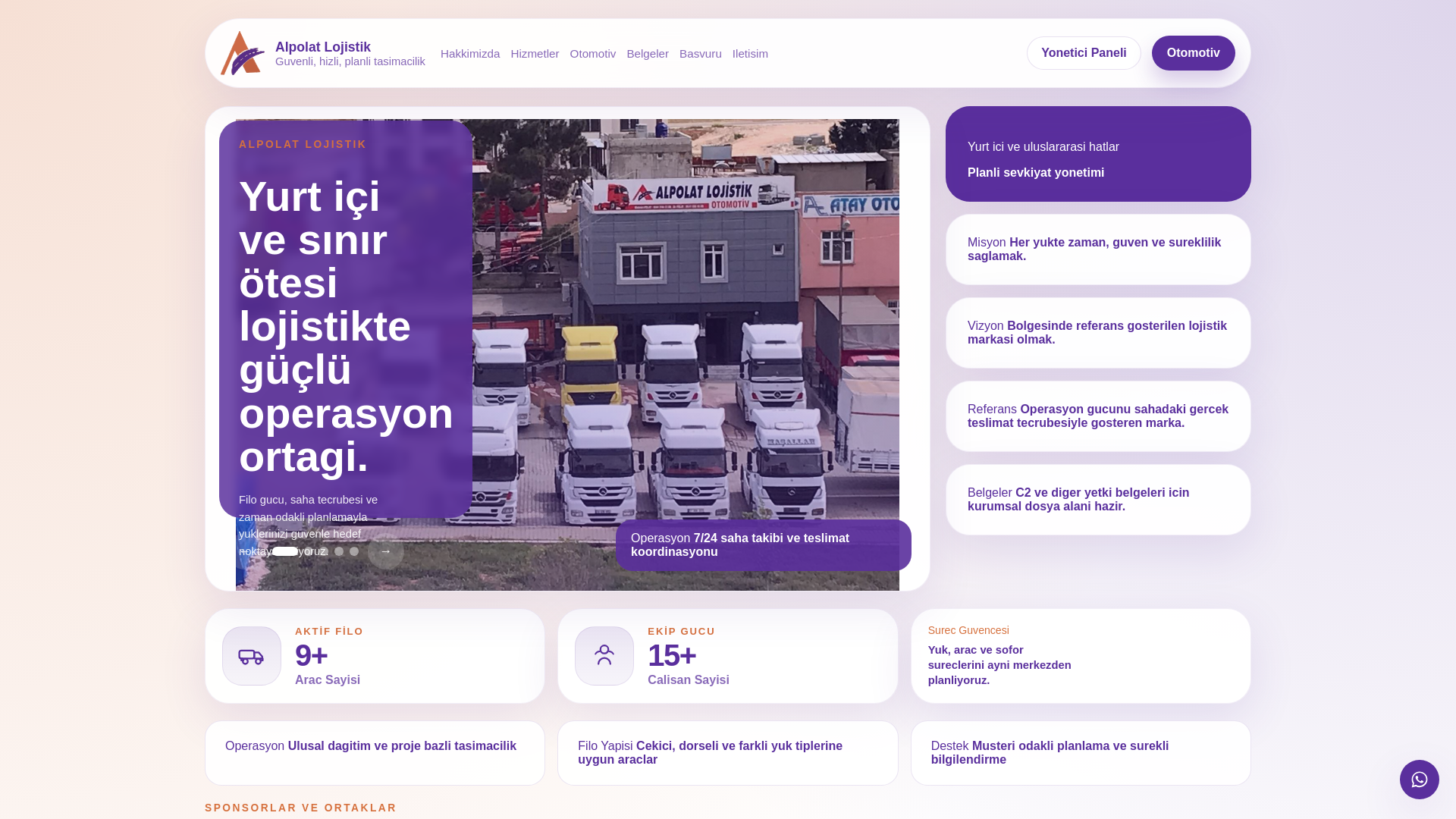
Task: Click the purple Otomotiv button
Action: 1194,53
